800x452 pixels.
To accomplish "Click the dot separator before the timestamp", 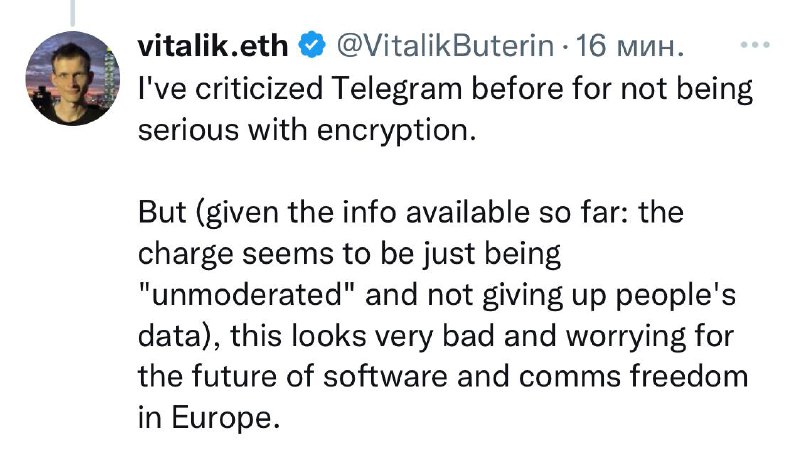I will [564, 47].
